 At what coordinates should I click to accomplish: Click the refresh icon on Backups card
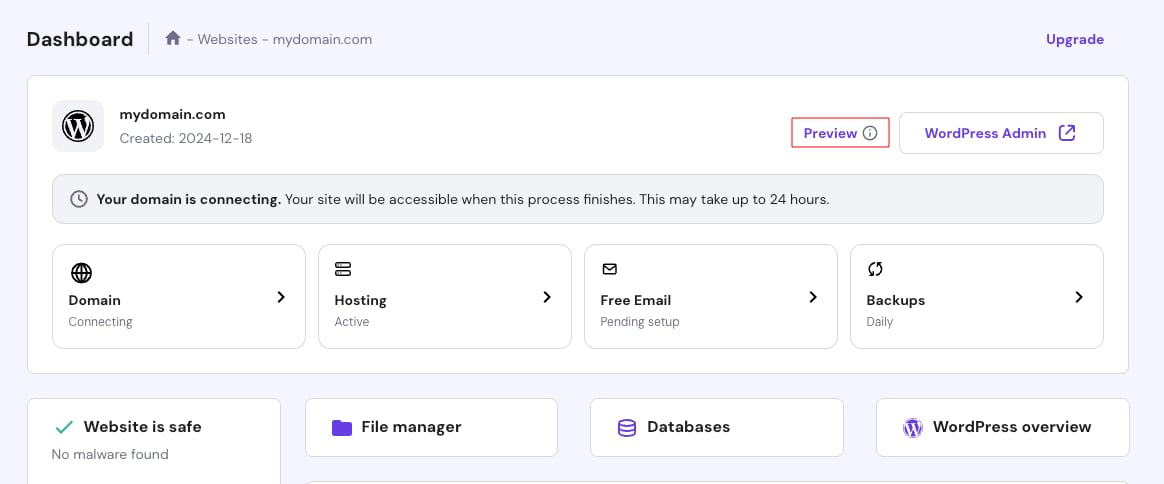point(875,269)
